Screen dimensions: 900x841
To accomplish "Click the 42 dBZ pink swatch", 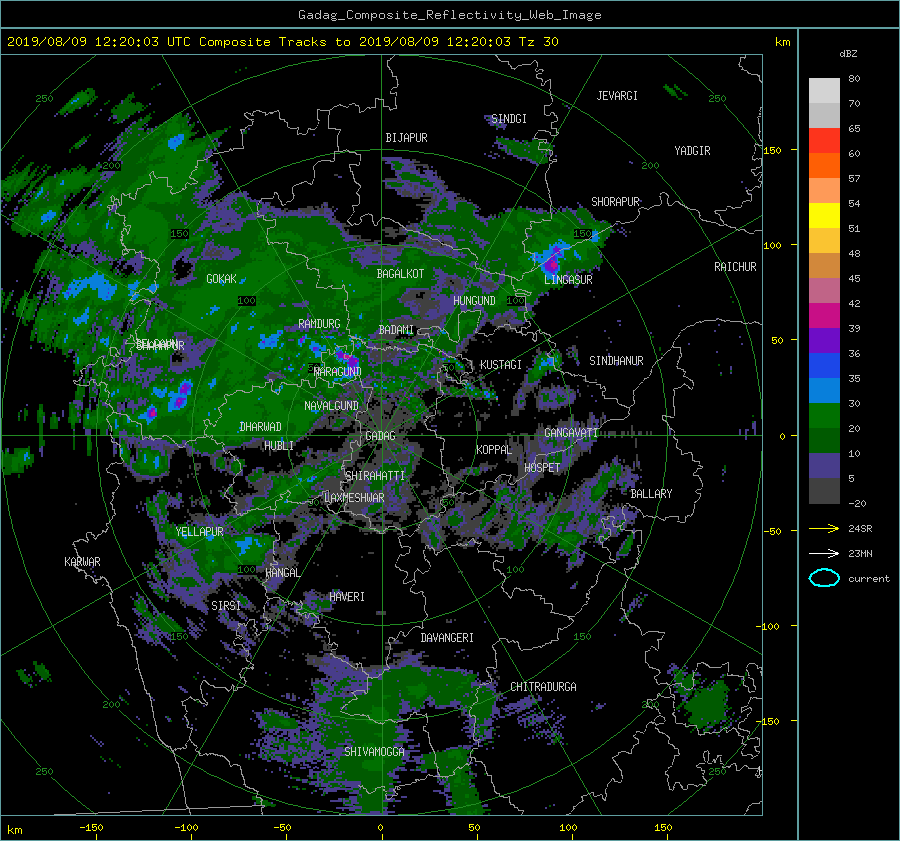I will (824, 290).
